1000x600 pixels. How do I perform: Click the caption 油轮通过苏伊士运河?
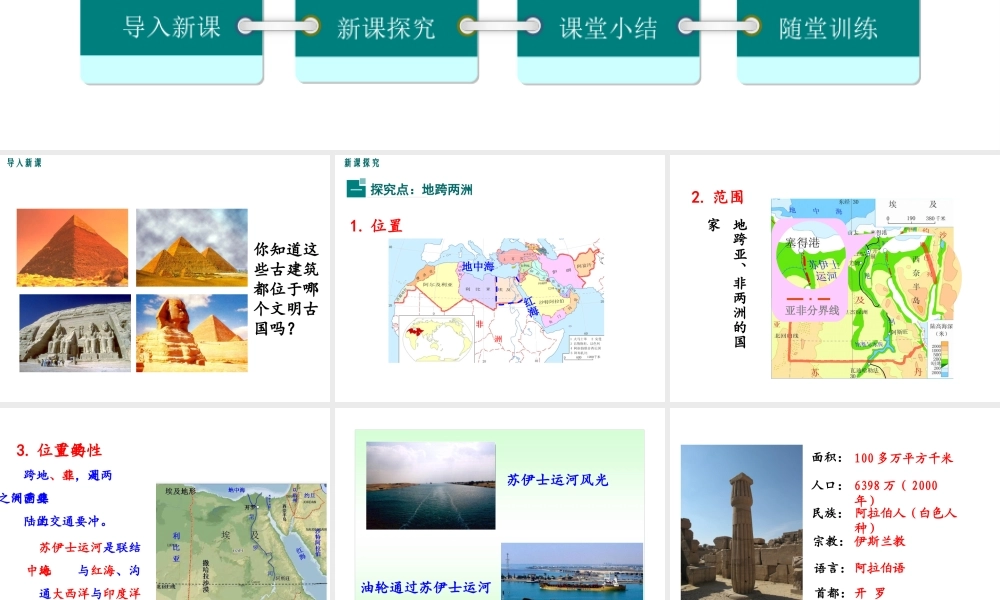(x=426, y=587)
